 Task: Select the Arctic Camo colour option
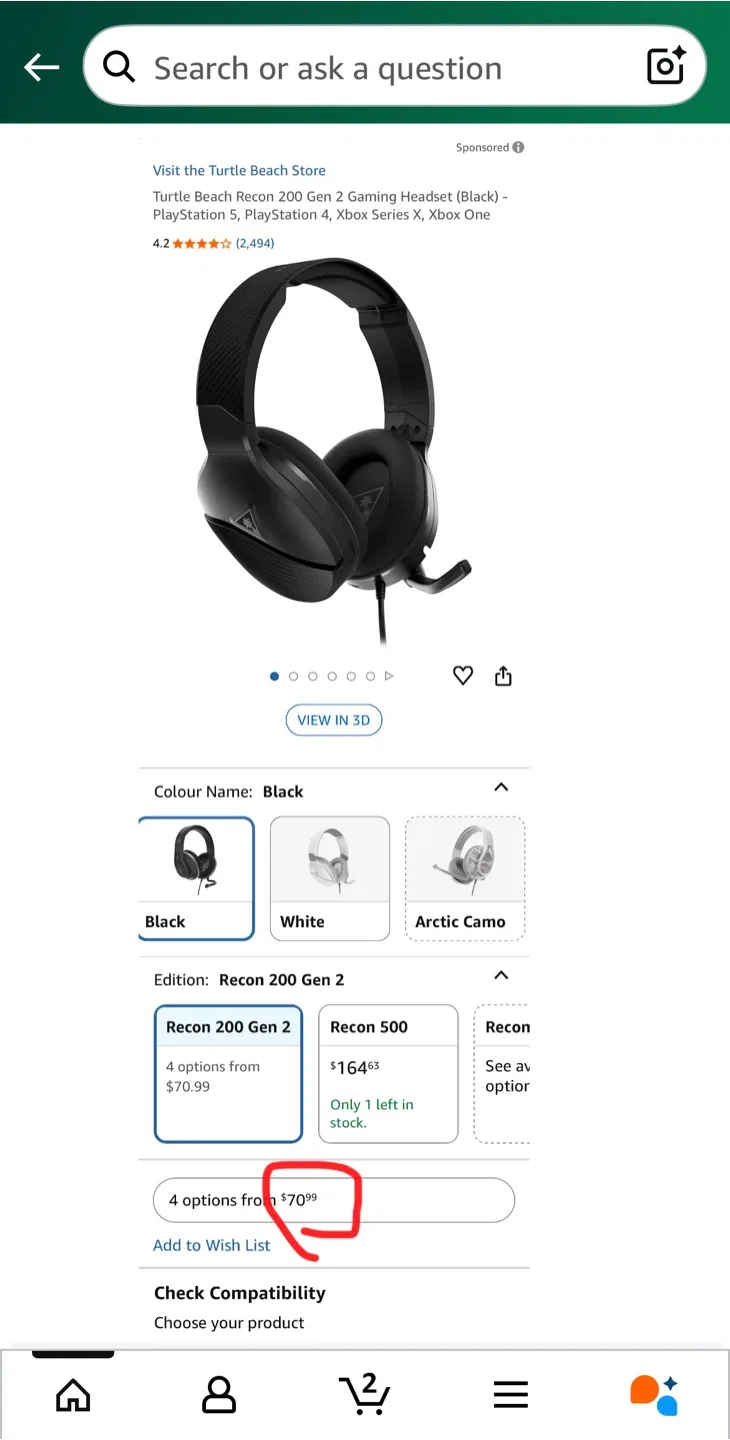pyautogui.click(x=465, y=879)
